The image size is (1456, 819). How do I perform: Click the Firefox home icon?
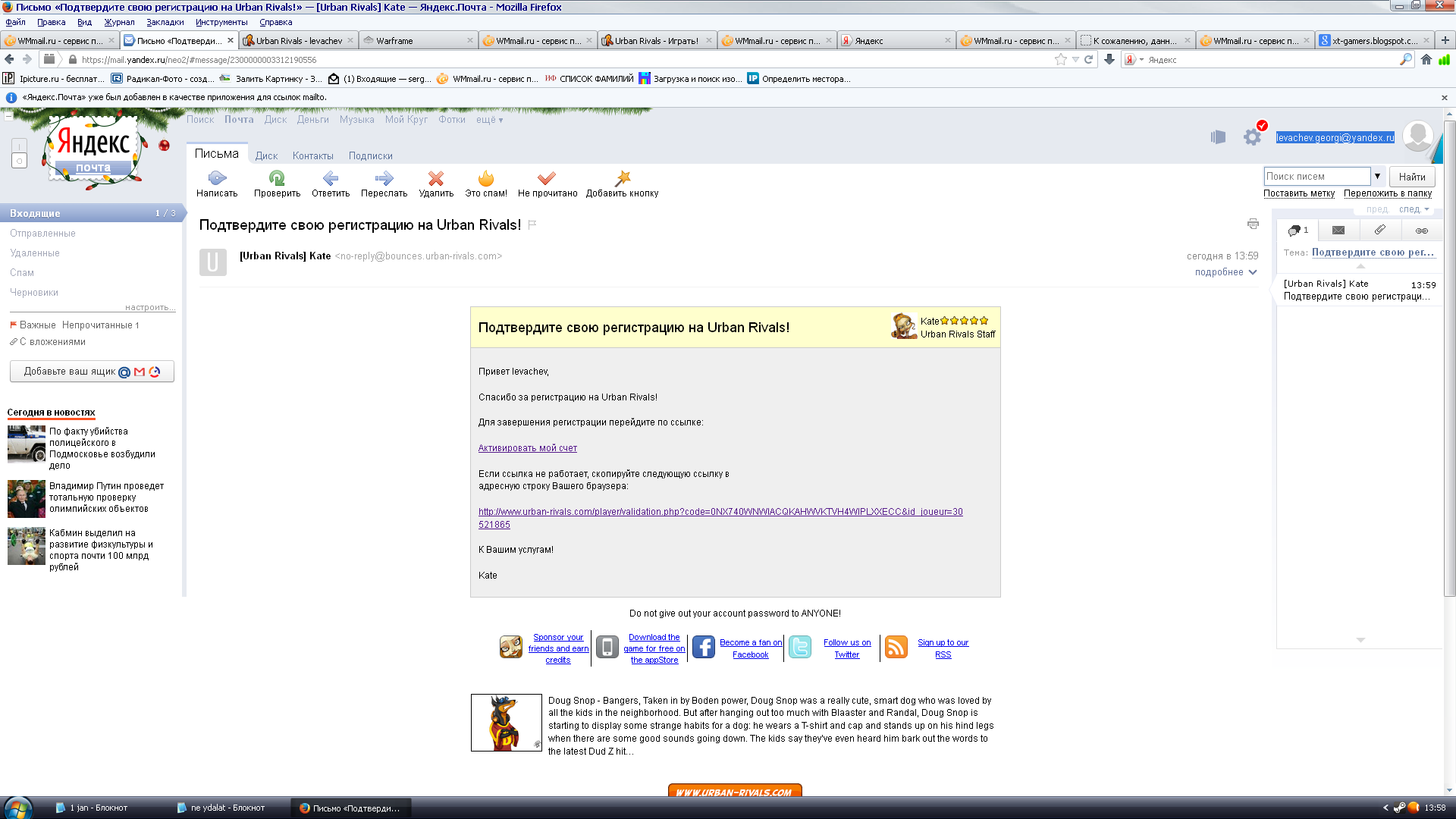tap(1426, 60)
